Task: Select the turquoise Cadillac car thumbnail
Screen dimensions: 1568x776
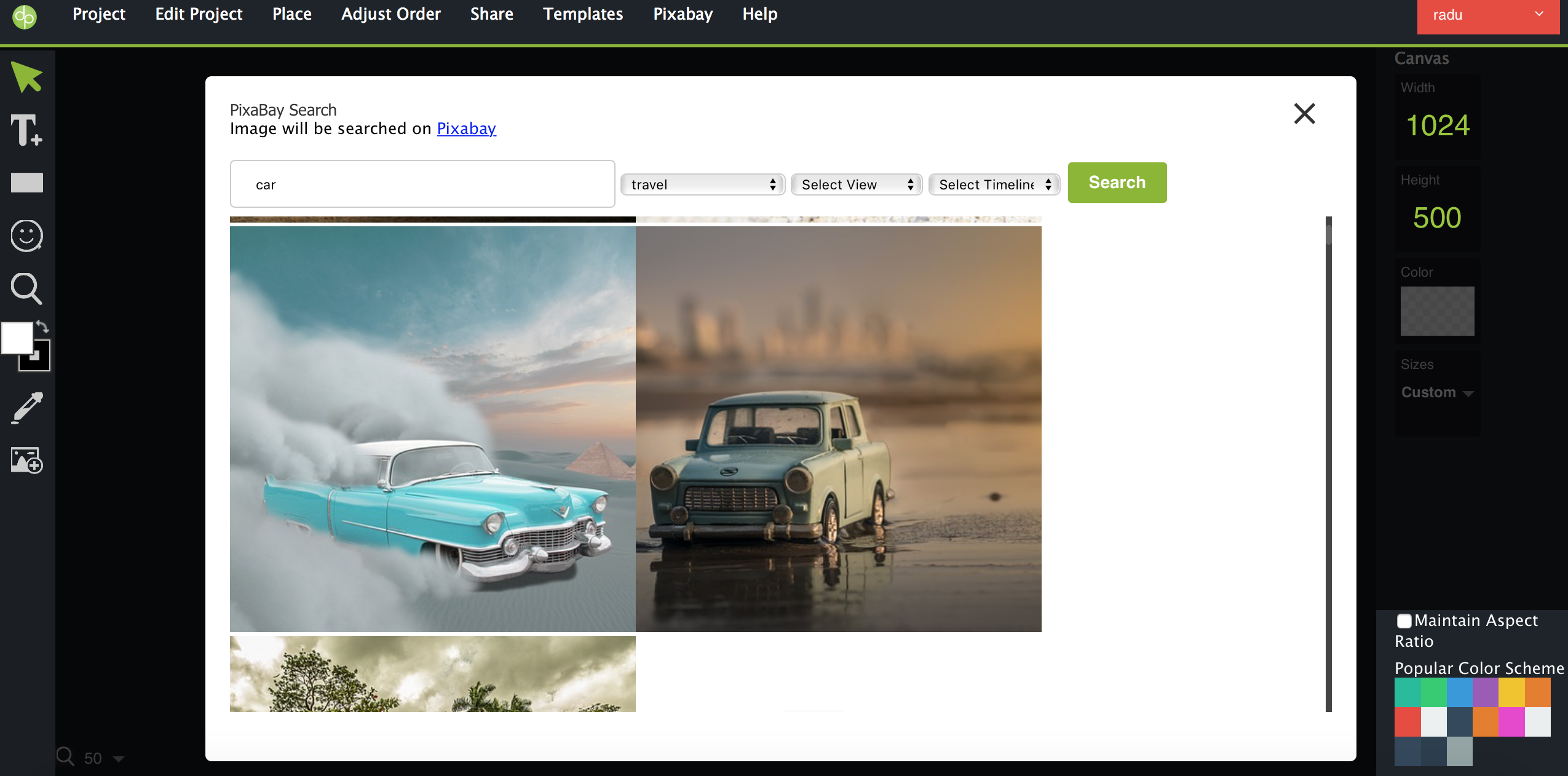Action: tap(432, 429)
